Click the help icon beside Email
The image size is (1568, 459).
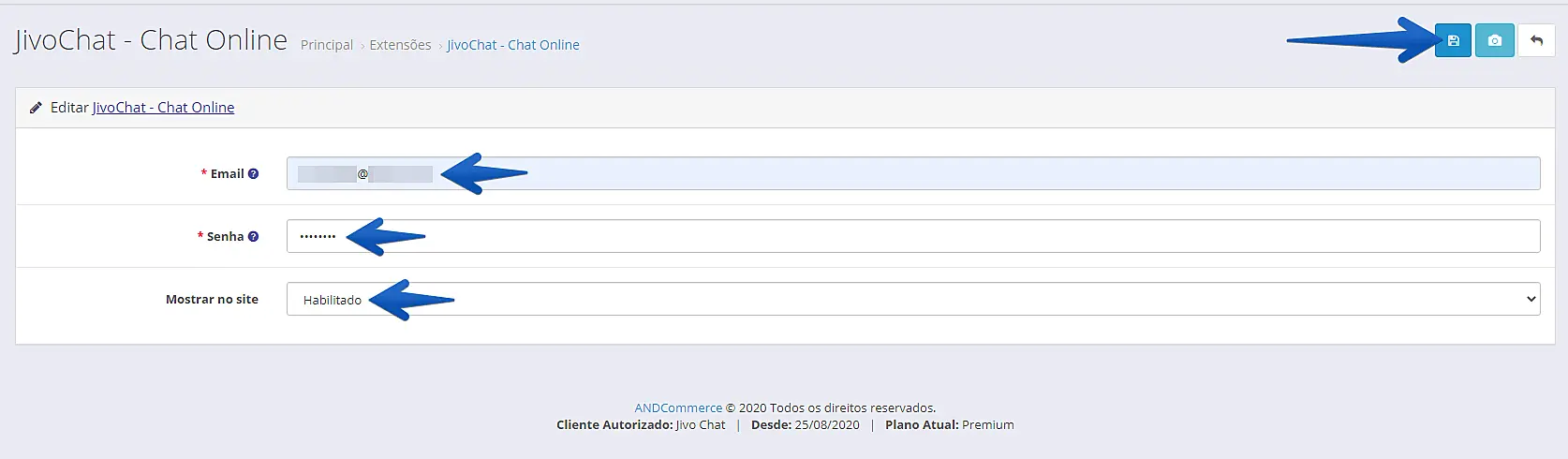pos(253,173)
